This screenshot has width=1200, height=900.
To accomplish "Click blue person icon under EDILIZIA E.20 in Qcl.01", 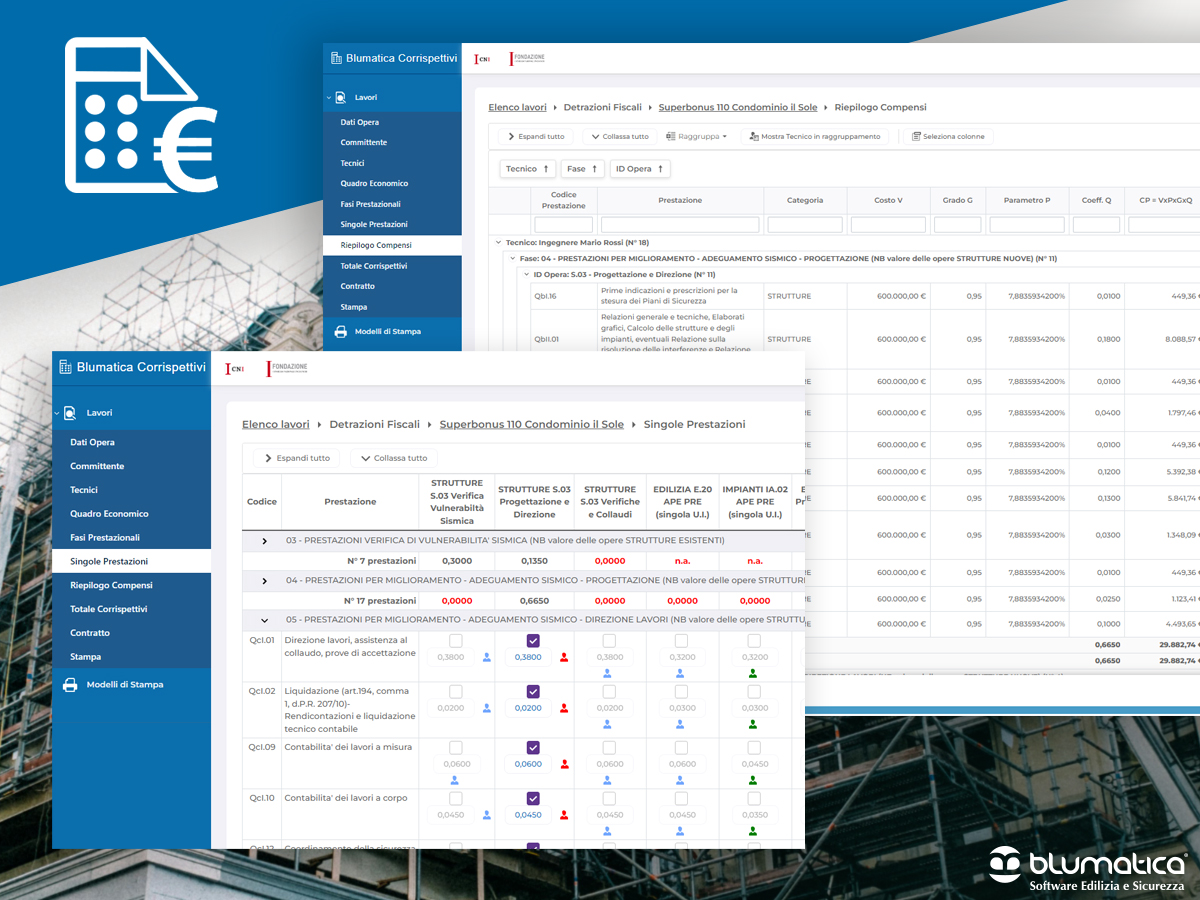I will 681,674.
